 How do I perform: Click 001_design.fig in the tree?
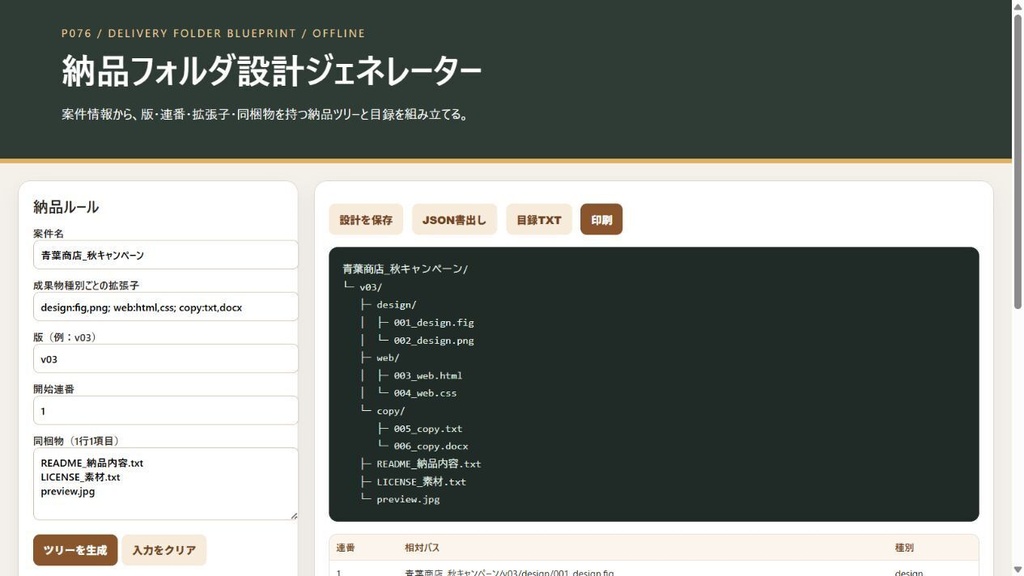click(434, 322)
